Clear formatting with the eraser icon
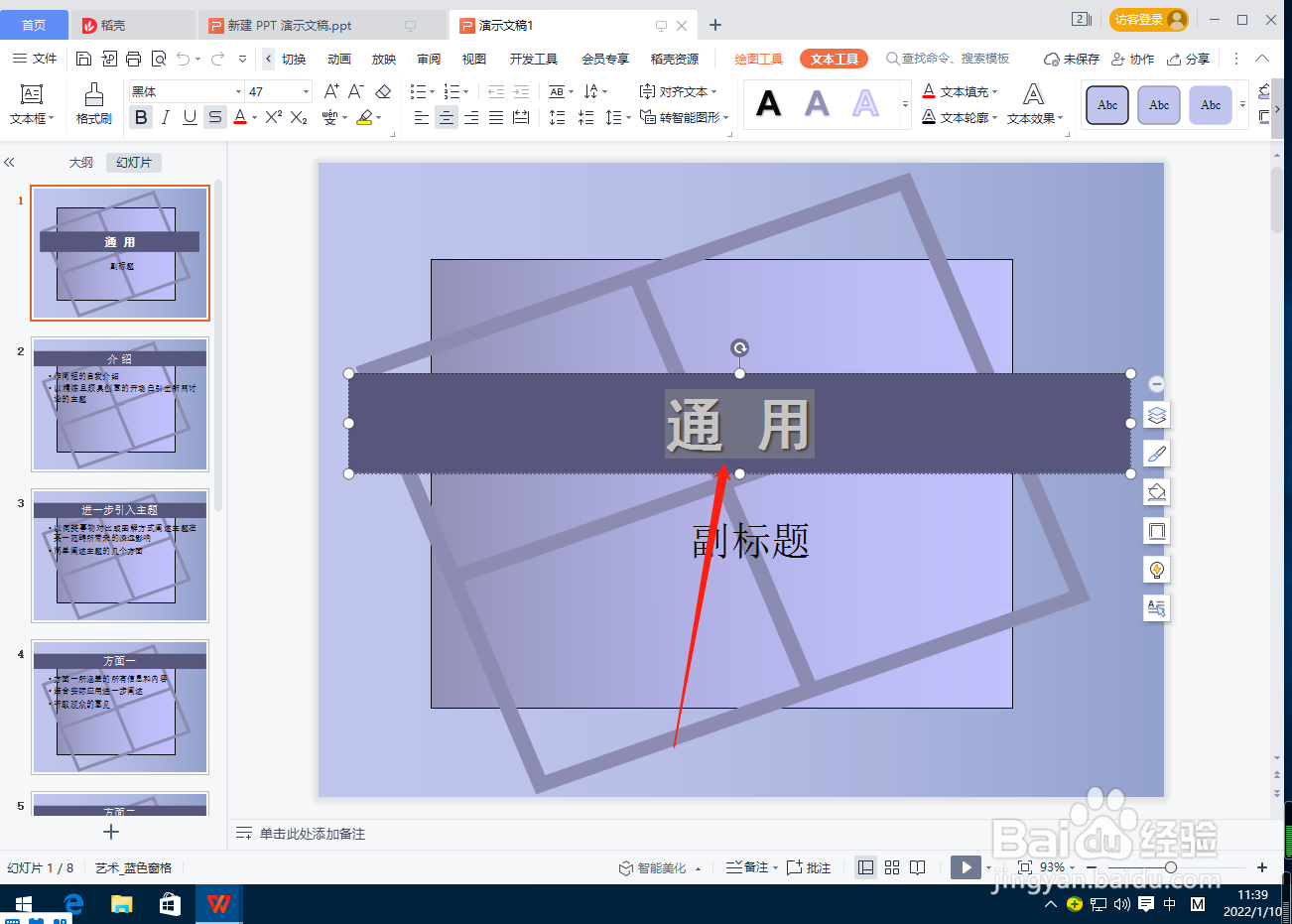Screen dimensions: 1292x924 [x=383, y=91]
